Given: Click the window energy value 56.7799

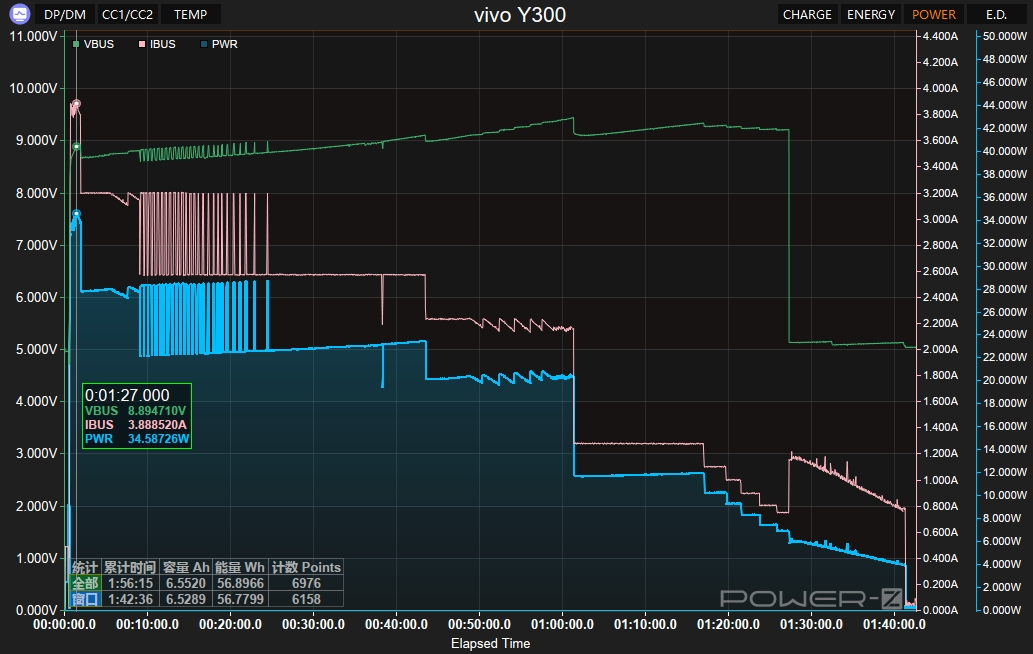Looking at the screenshot, I should click(x=240, y=599).
